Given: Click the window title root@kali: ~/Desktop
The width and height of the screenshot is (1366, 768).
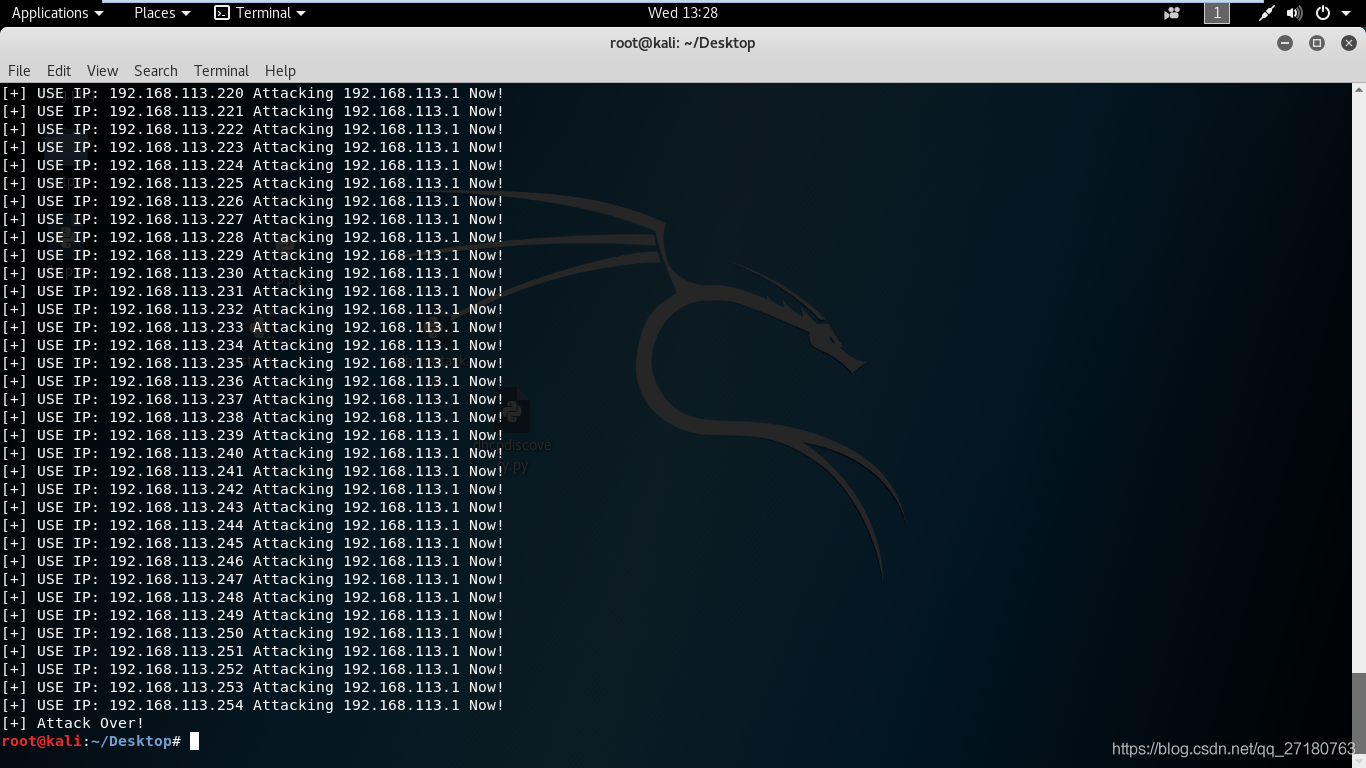Looking at the screenshot, I should tap(682, 43).
